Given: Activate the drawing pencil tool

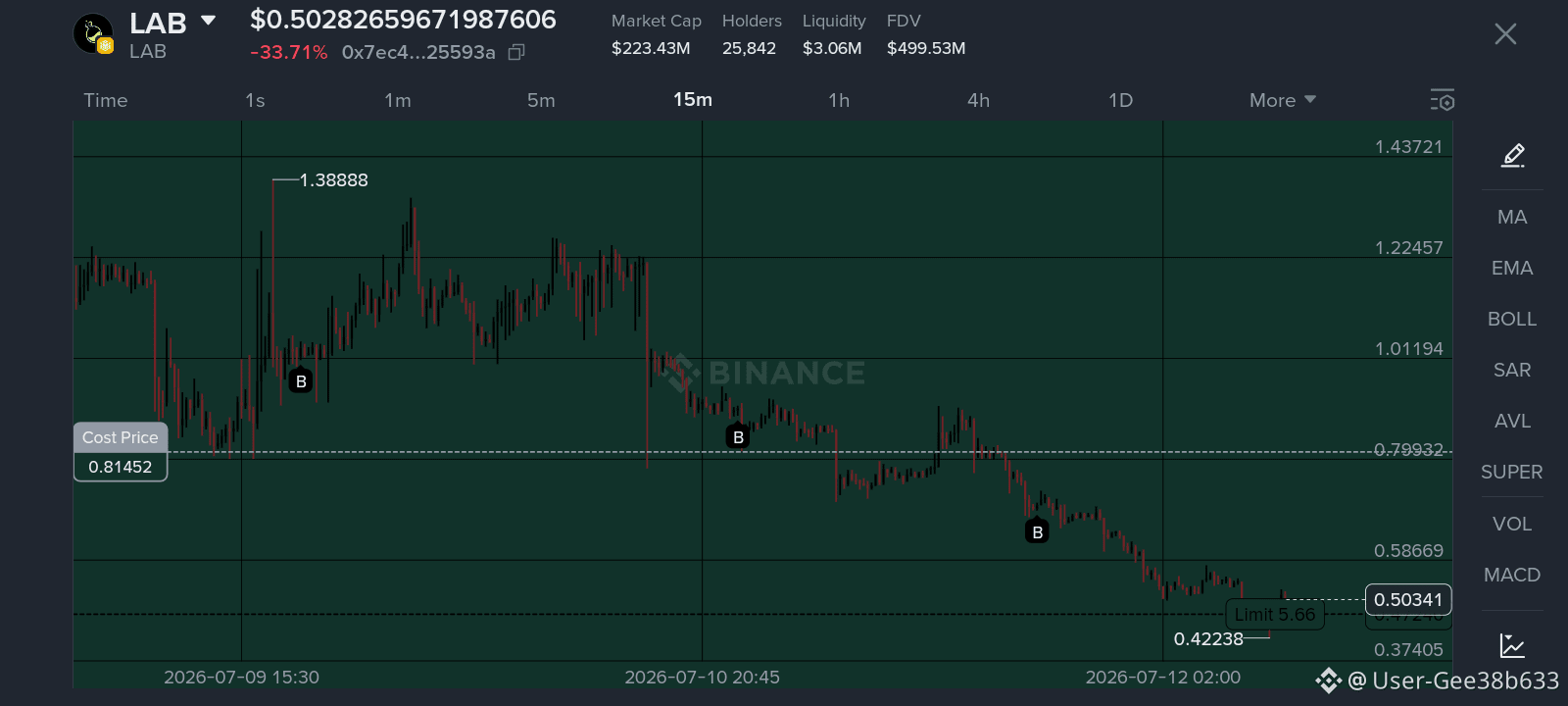Looking at the screenshot, I should 1513,155.
